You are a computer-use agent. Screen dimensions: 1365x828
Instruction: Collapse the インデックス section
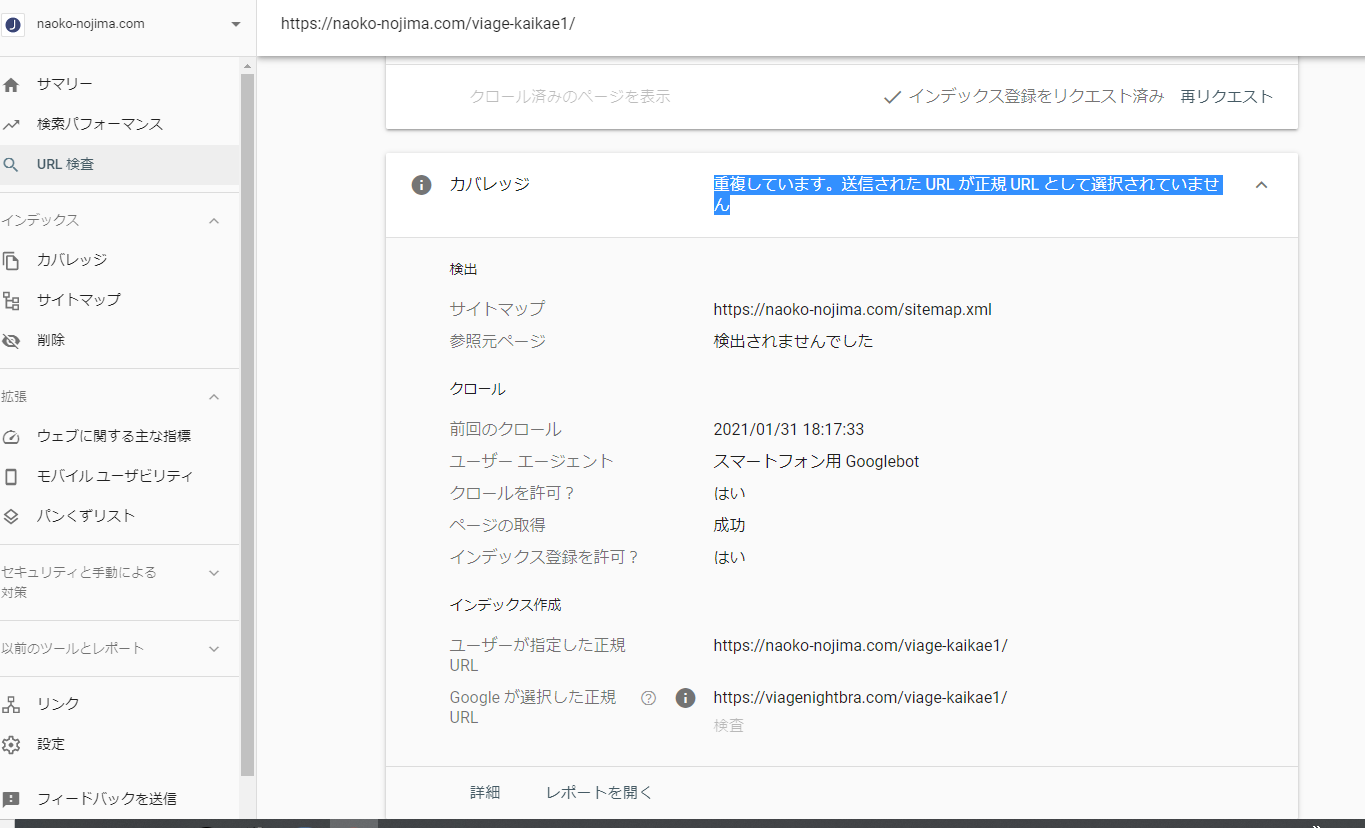tap(213, 220)
